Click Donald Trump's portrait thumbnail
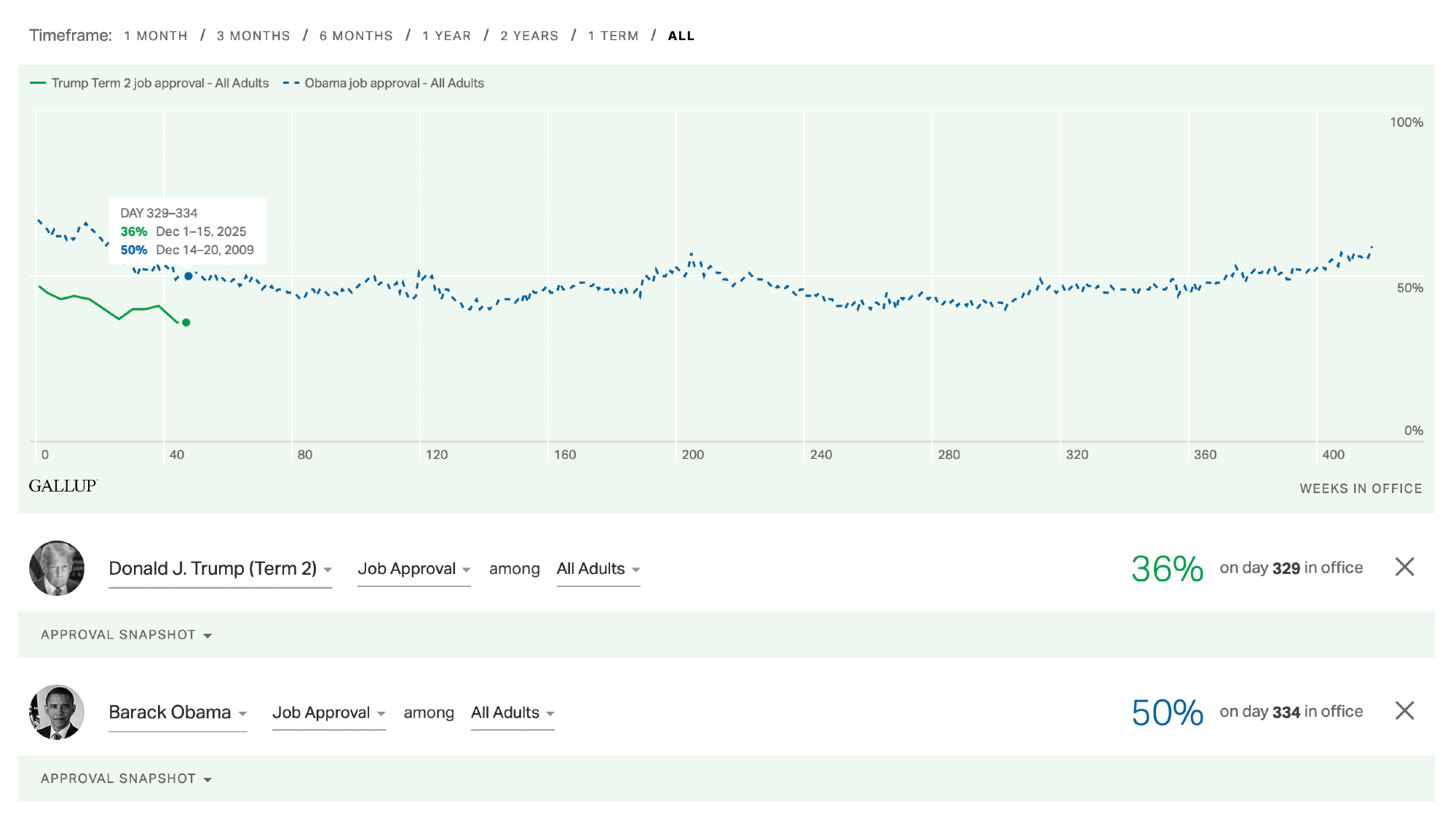This screenshot has width=1456, height=818. pyautogui.click(x=57, y=568)
